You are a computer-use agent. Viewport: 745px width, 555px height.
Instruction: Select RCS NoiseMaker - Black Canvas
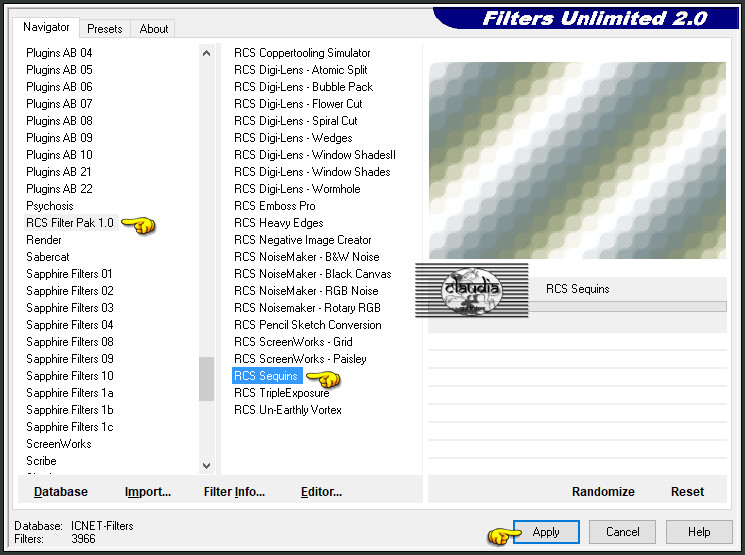coord(313,274)
